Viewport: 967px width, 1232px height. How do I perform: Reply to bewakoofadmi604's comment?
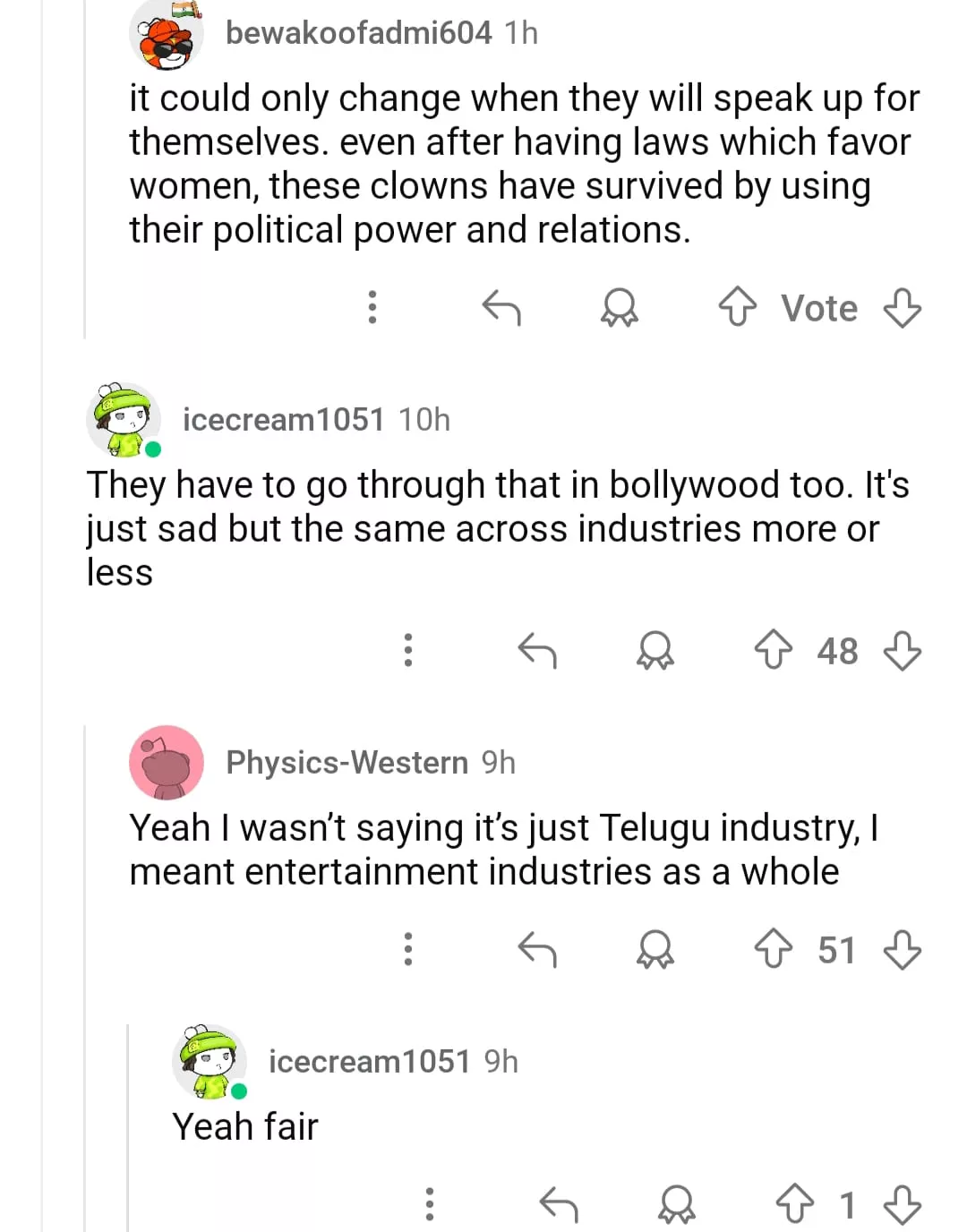click(501, 307)
